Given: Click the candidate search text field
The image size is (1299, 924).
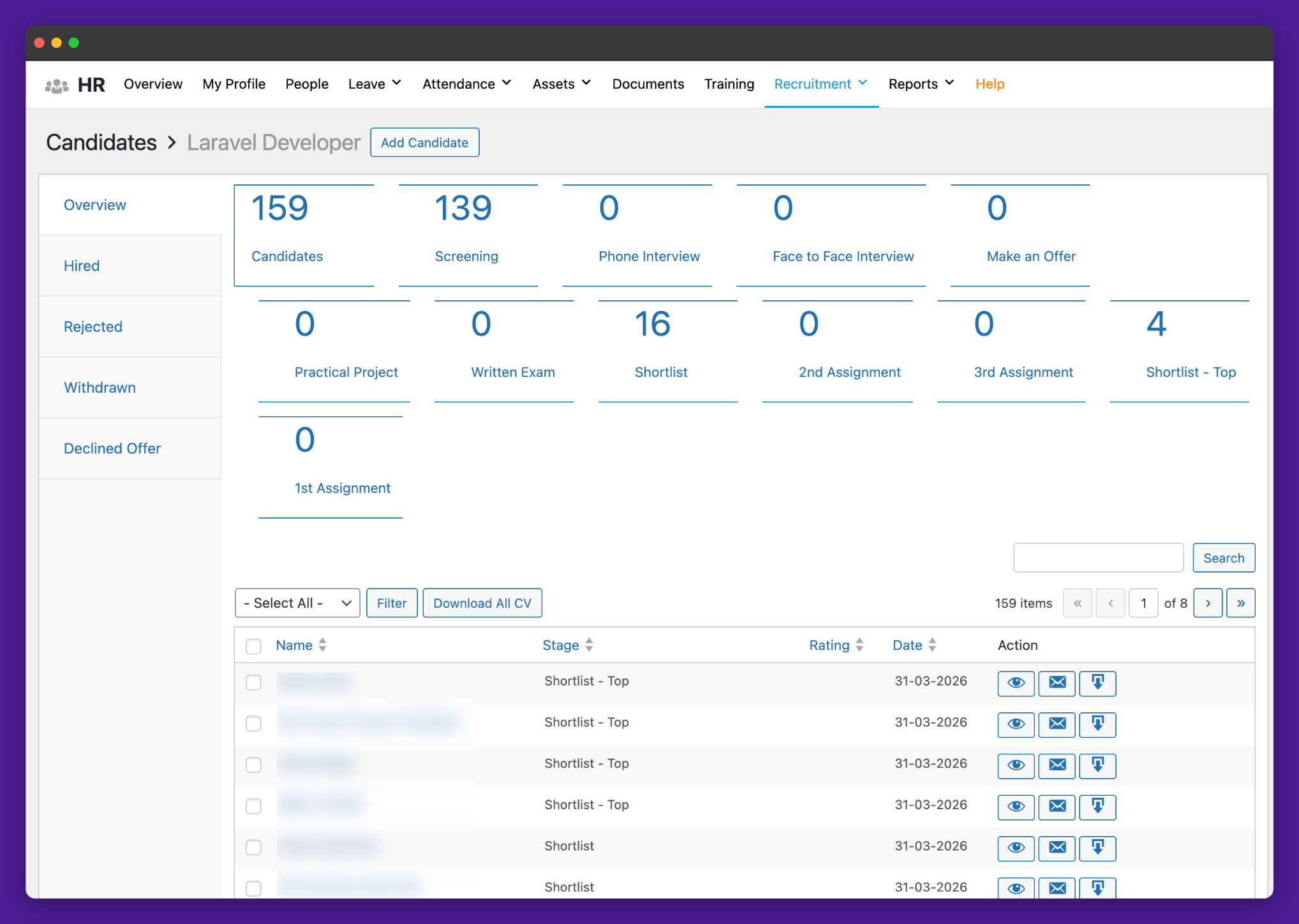Looking at the screenshot, I should click(1098, 558).
